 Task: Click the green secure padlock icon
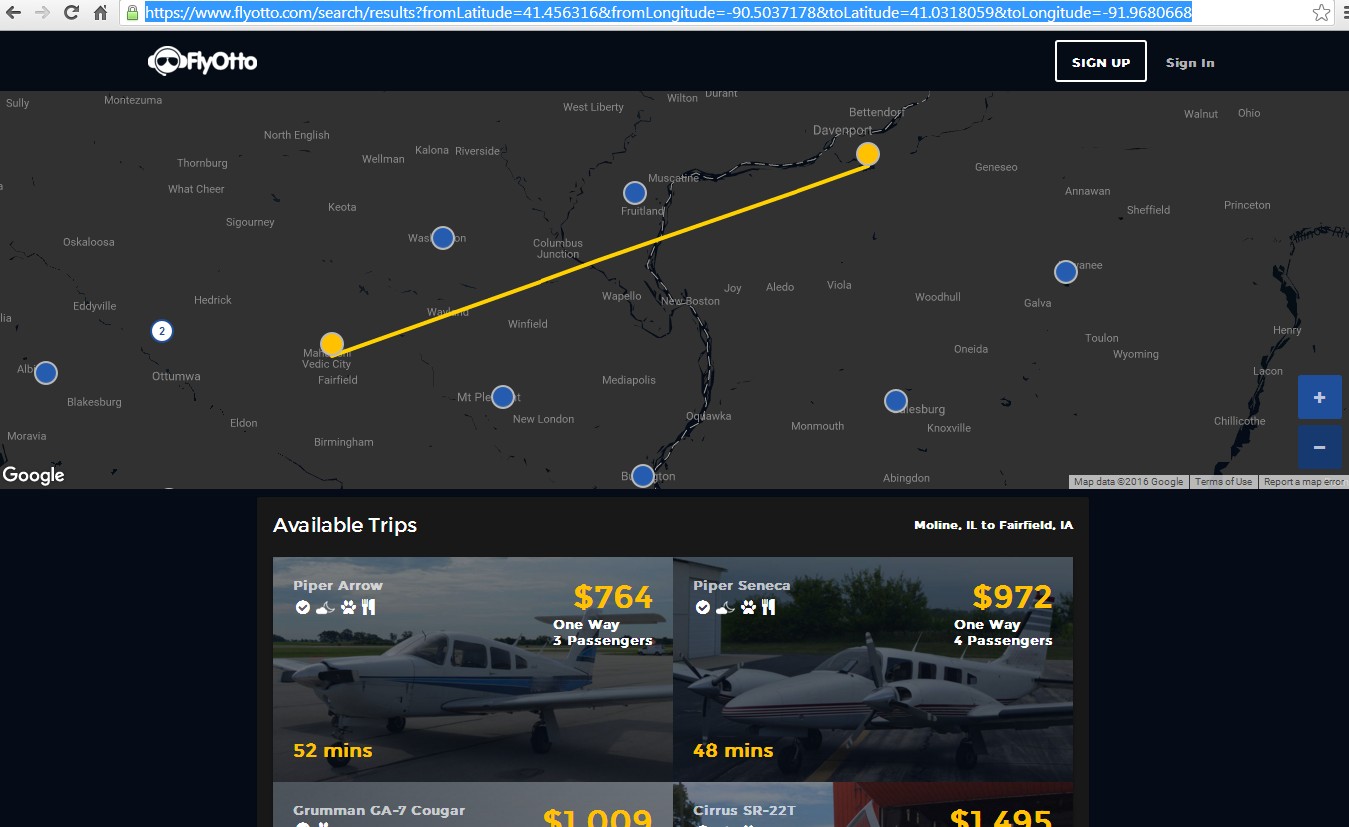pyautogui.click(x=132, y=13)
